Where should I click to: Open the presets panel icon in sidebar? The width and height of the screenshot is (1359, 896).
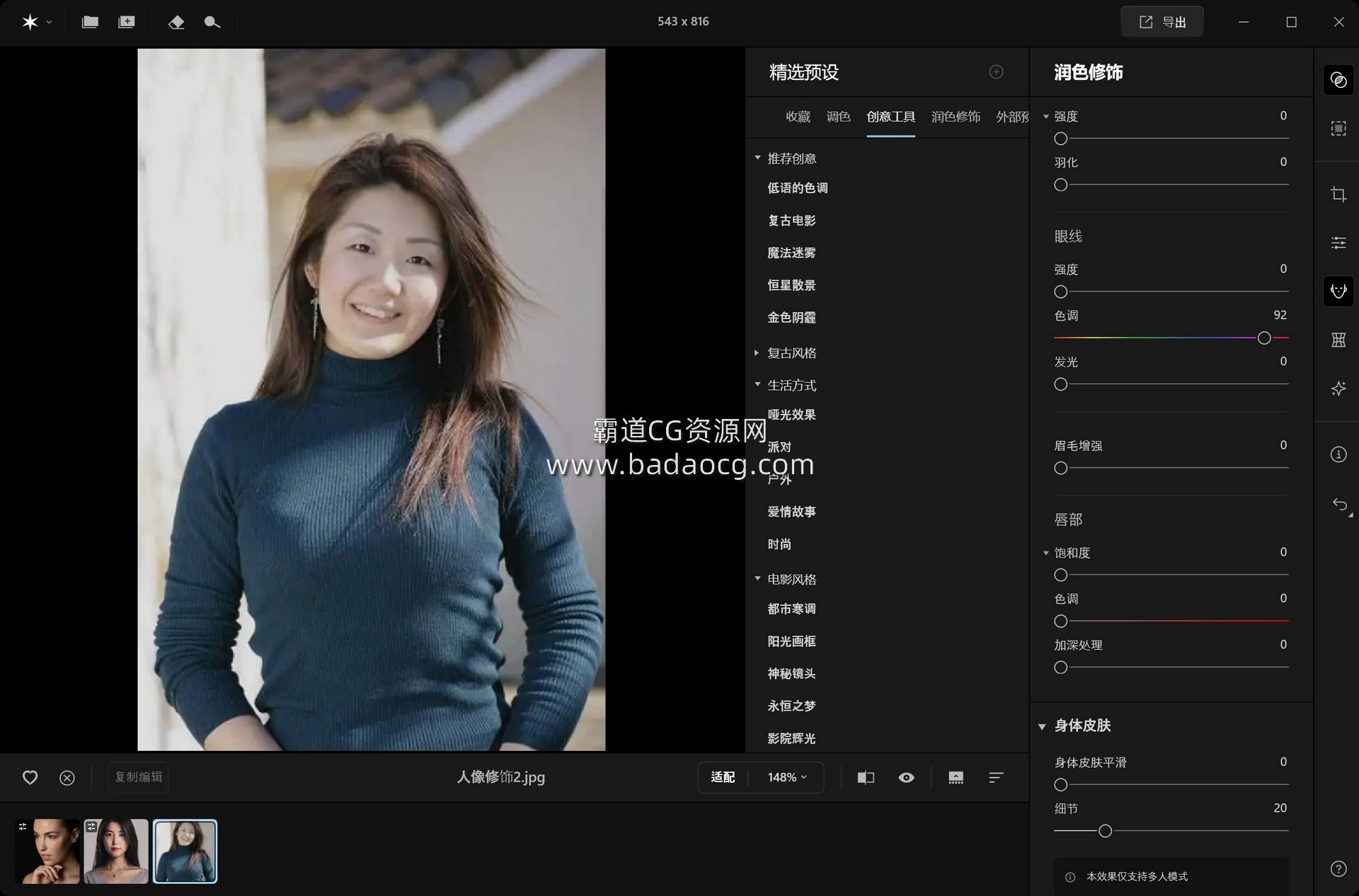coord(1338,80)
